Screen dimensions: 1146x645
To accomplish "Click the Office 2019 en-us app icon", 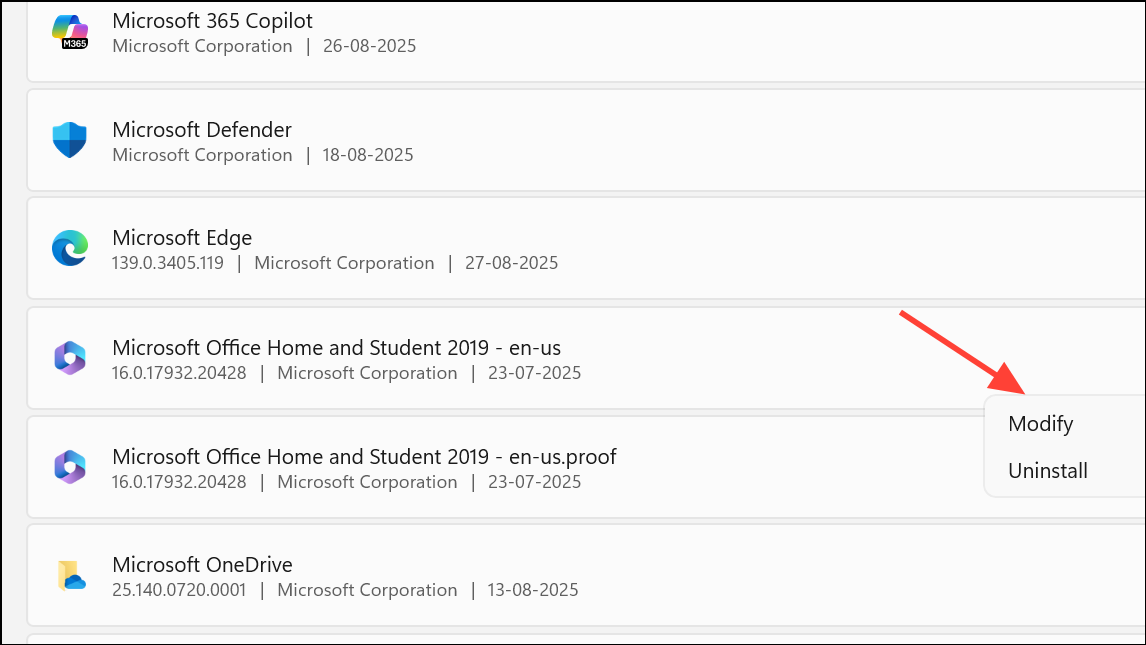I will [70, 357].
